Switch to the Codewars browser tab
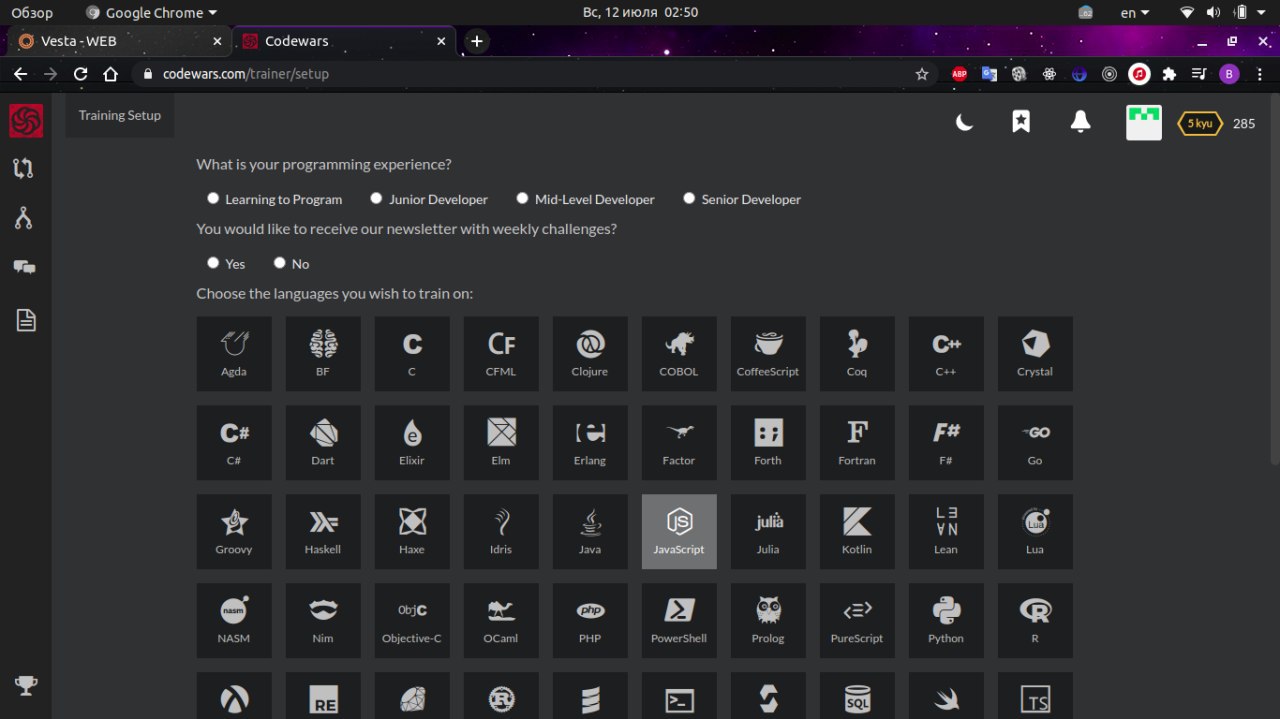The image size is (1280, 719). (x=344, y=41)
